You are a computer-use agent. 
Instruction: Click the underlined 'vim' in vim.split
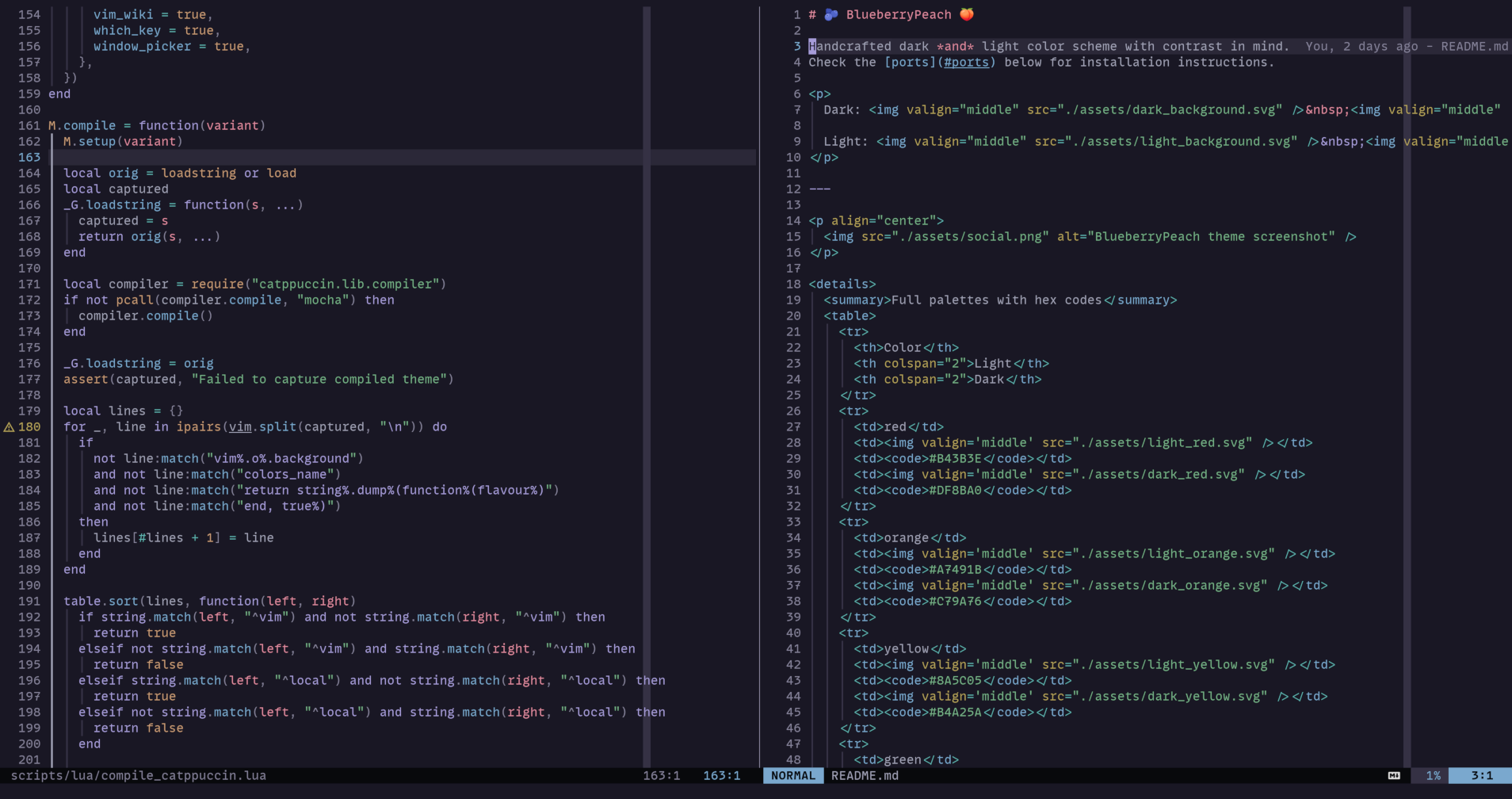pyautogui.click(x=240, y=426)
